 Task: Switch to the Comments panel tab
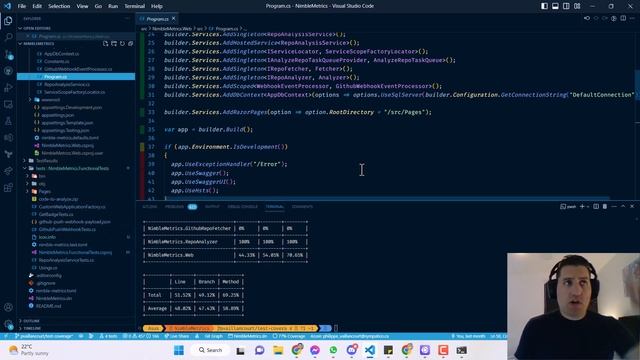[x=302, y=207]
